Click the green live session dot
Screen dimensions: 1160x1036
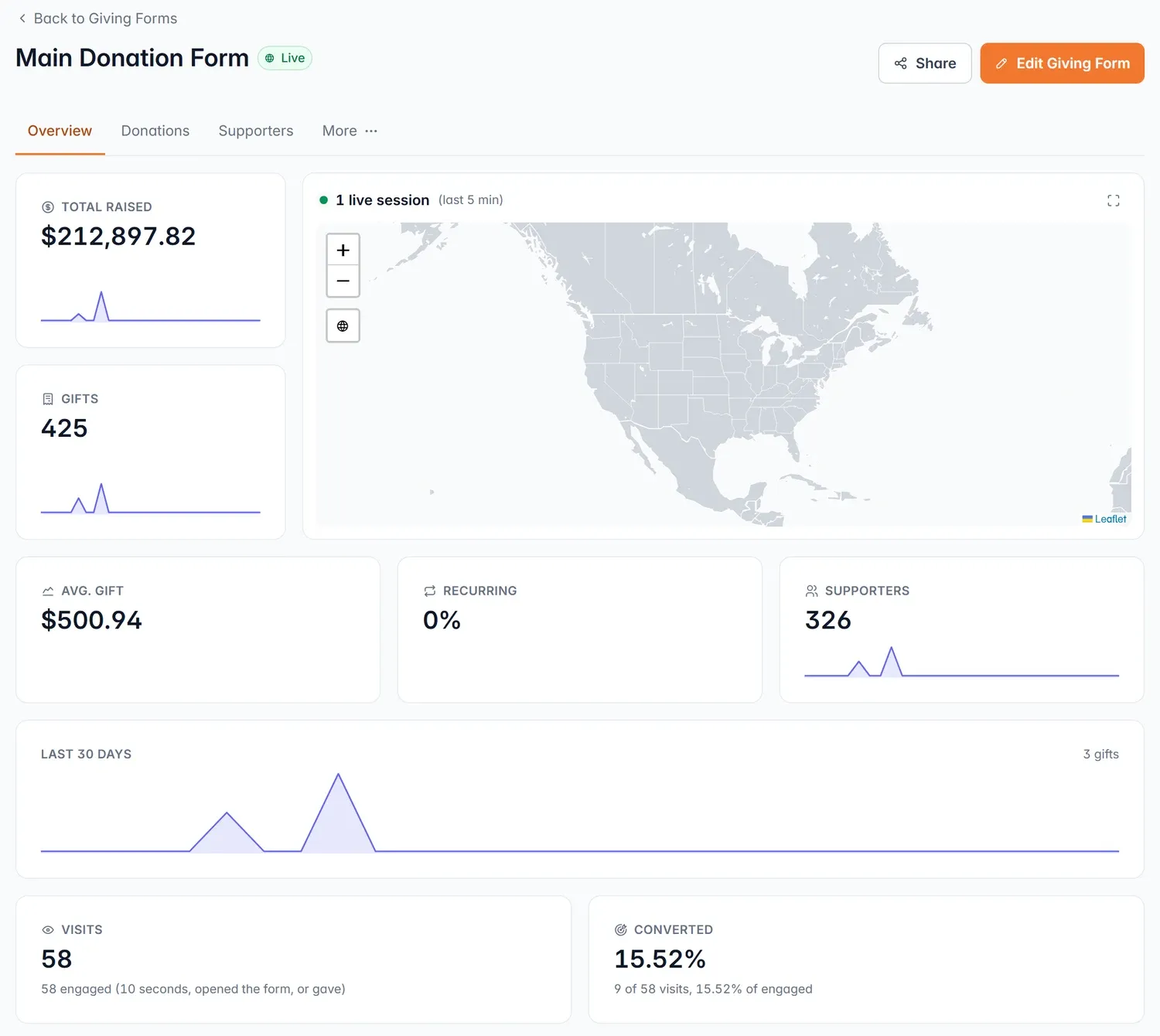tap(323, 200)
